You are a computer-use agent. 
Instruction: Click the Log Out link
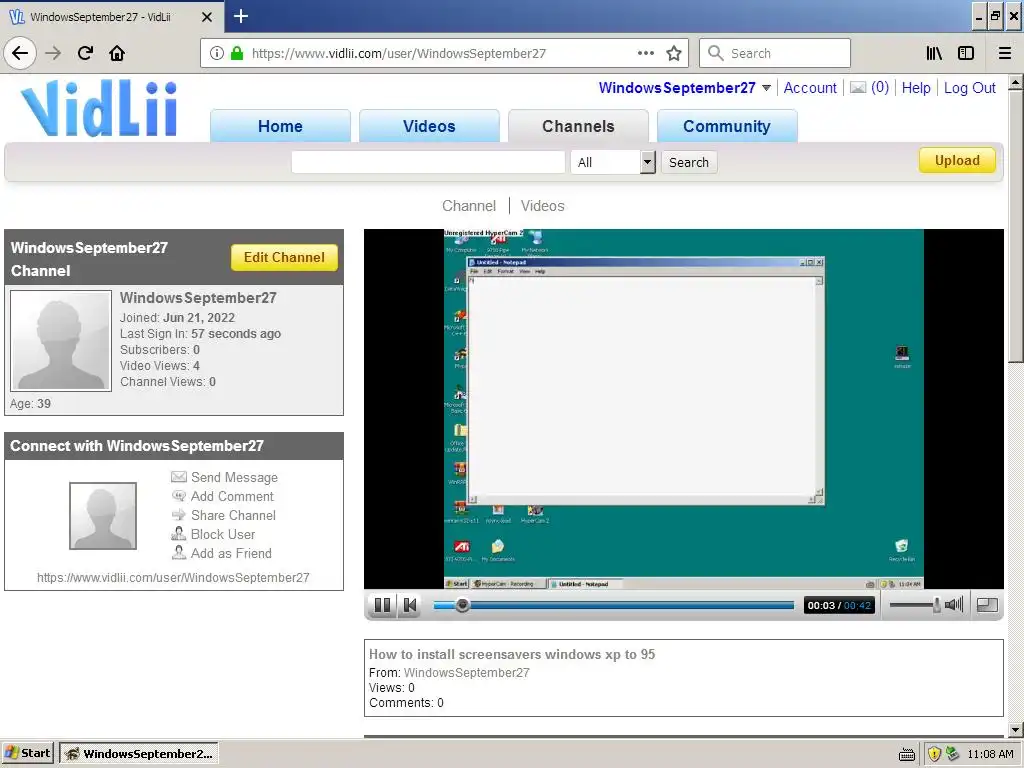pyautogui.click(x=970, y=88)
